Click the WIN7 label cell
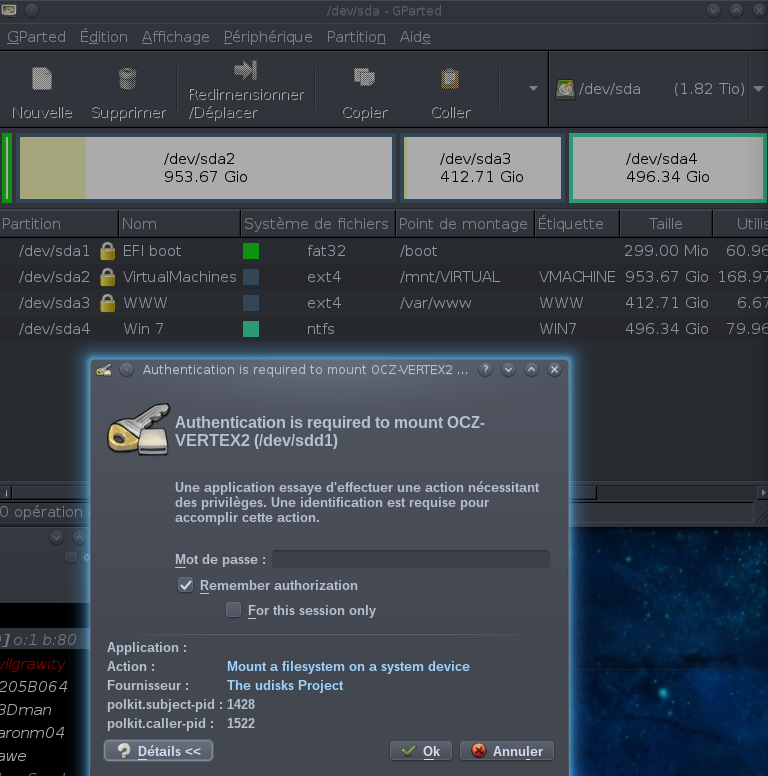Image resolution: width=768 pixels, height=776 pixels. coord(558,329)
